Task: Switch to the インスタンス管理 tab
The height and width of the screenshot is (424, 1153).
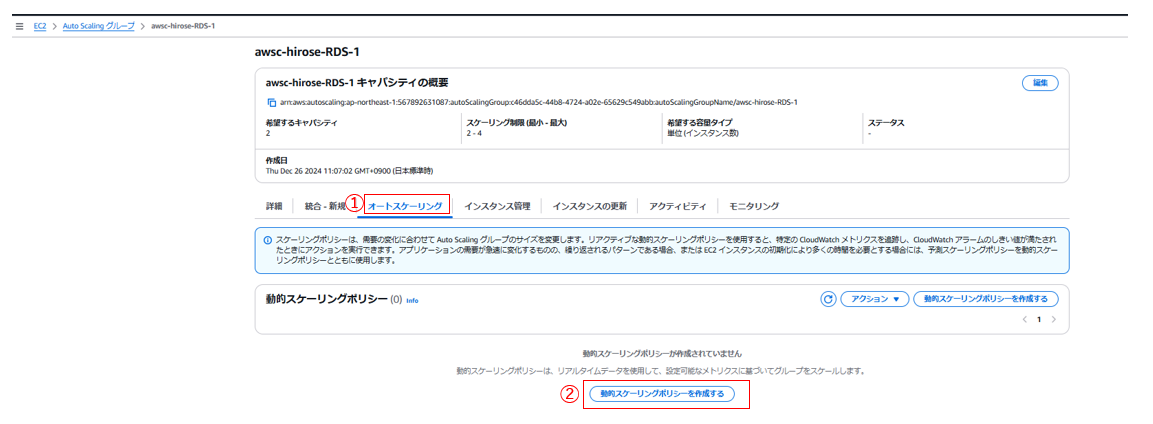Action: pyautogui.click(x=497, y=206)
